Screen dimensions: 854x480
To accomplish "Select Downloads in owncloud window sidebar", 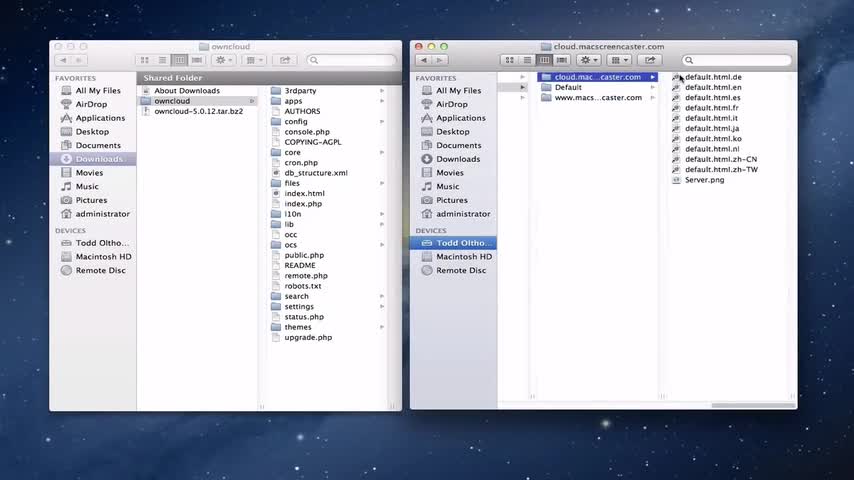I will 93,159.
